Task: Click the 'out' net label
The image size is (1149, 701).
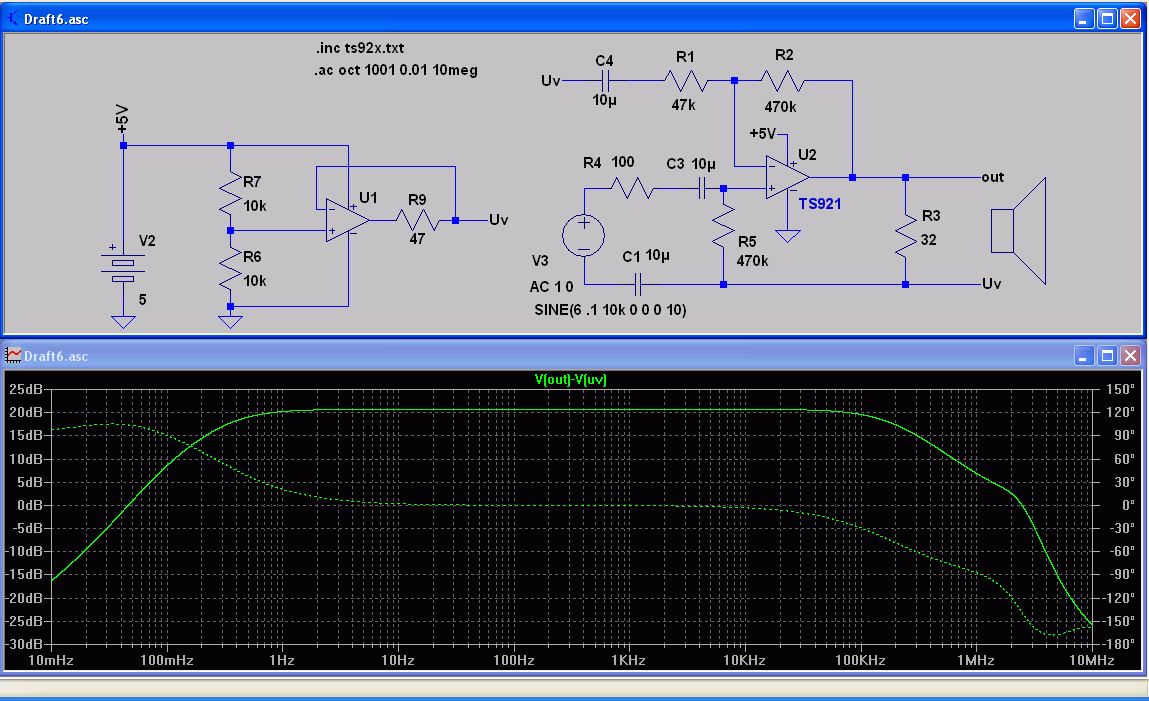Action: [993, 177]
